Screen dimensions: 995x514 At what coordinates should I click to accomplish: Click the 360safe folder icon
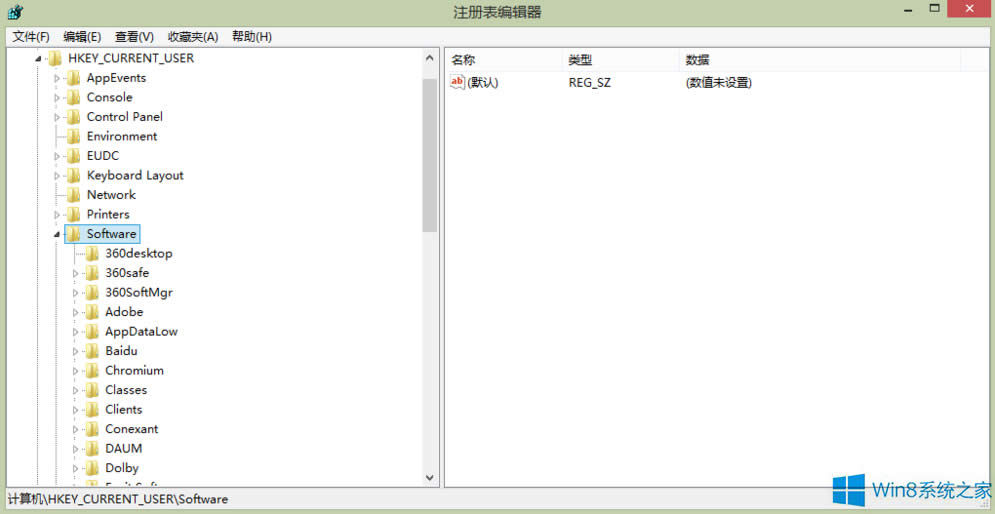92,273
